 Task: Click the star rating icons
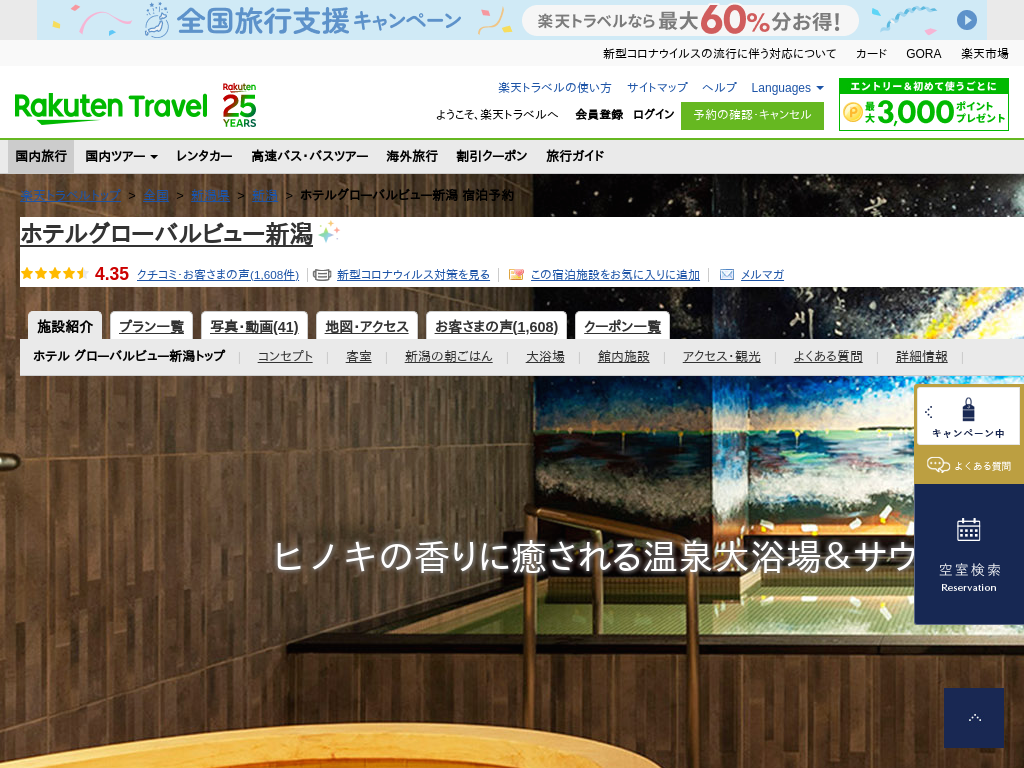55,274
